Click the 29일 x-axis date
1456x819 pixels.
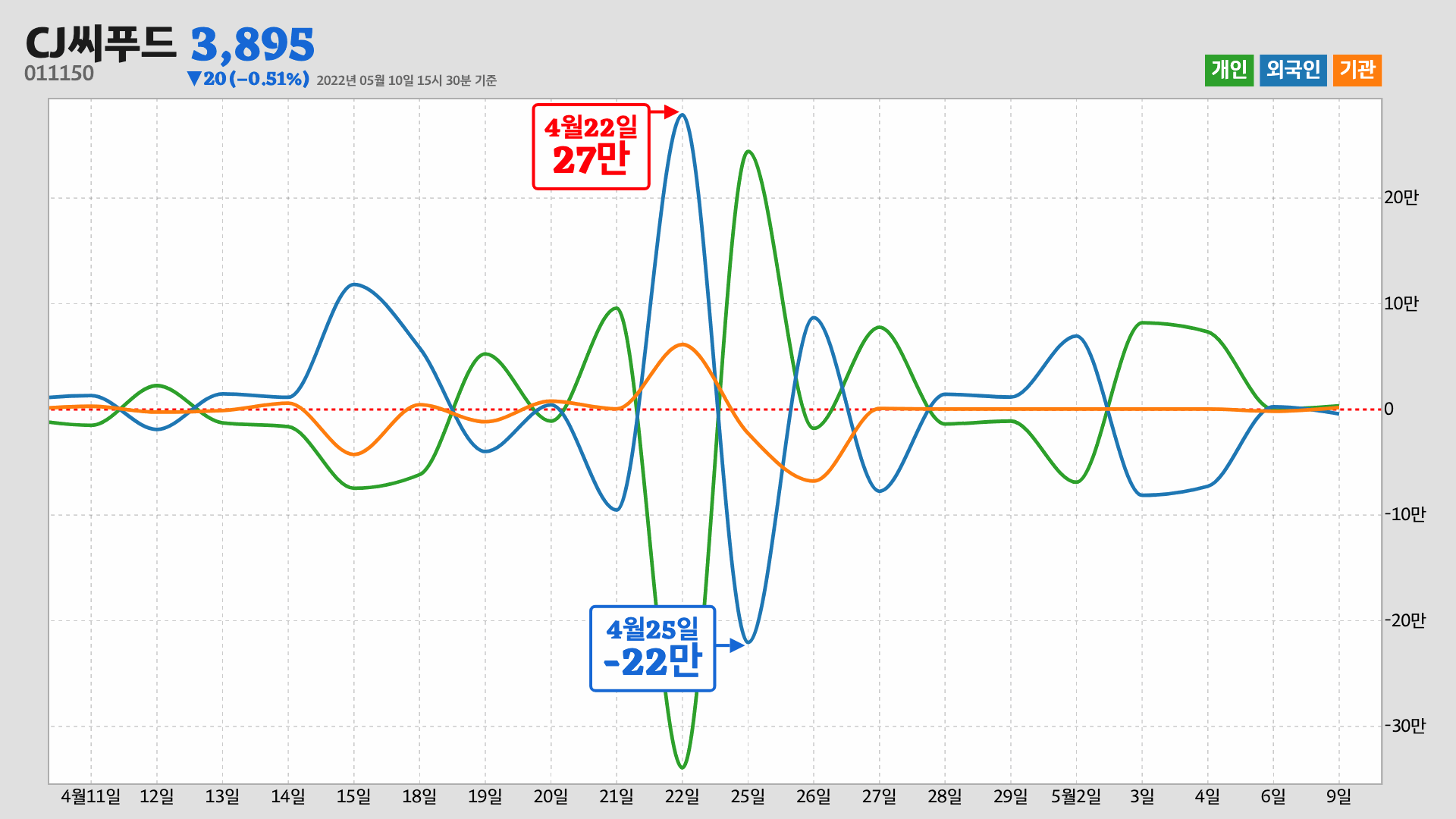[1011, 797]
